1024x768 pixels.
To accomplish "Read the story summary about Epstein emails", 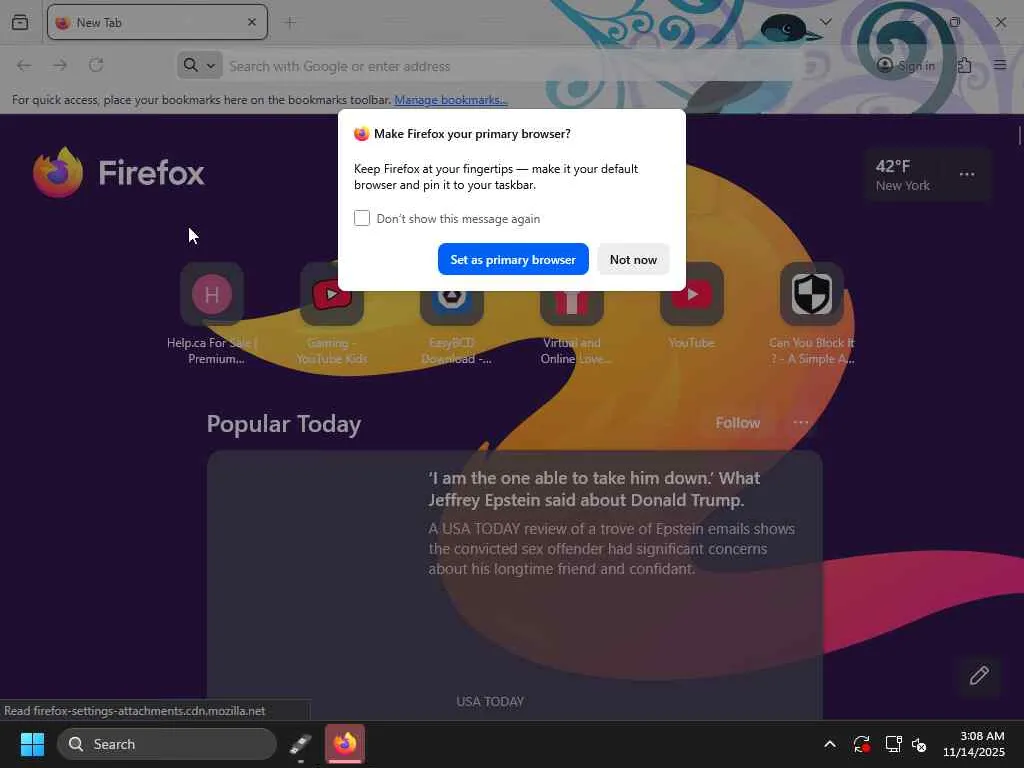I will click(x=612, y=549).
